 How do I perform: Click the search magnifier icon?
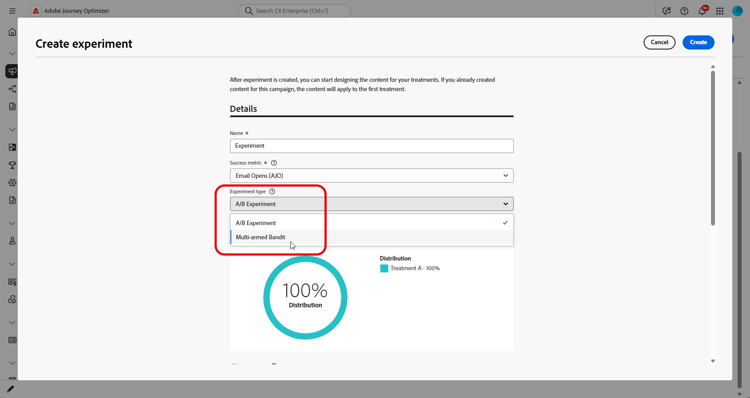tap(249, 11)
